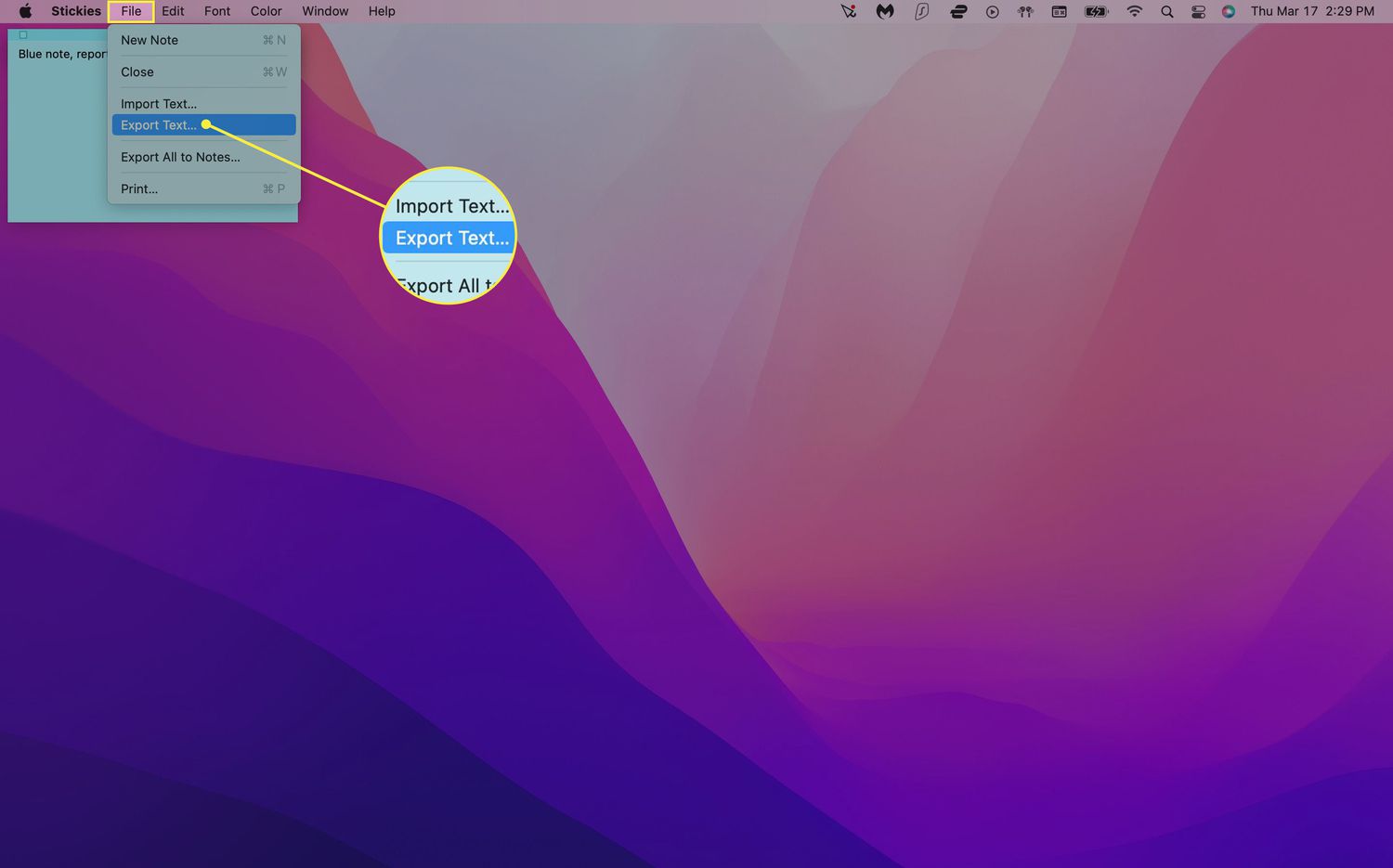Click the AirPods status icon

click(x=1025, y=11)
